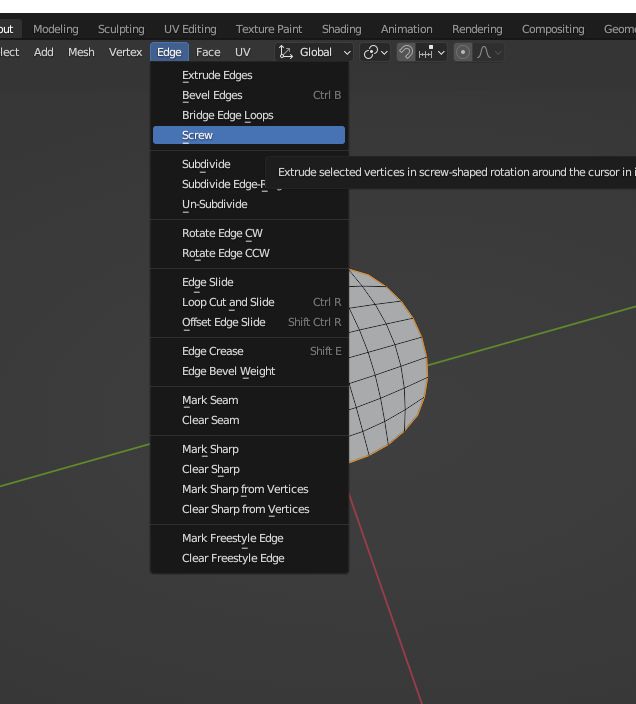Choose Bevel Edges menu entry

pos(249,95)
